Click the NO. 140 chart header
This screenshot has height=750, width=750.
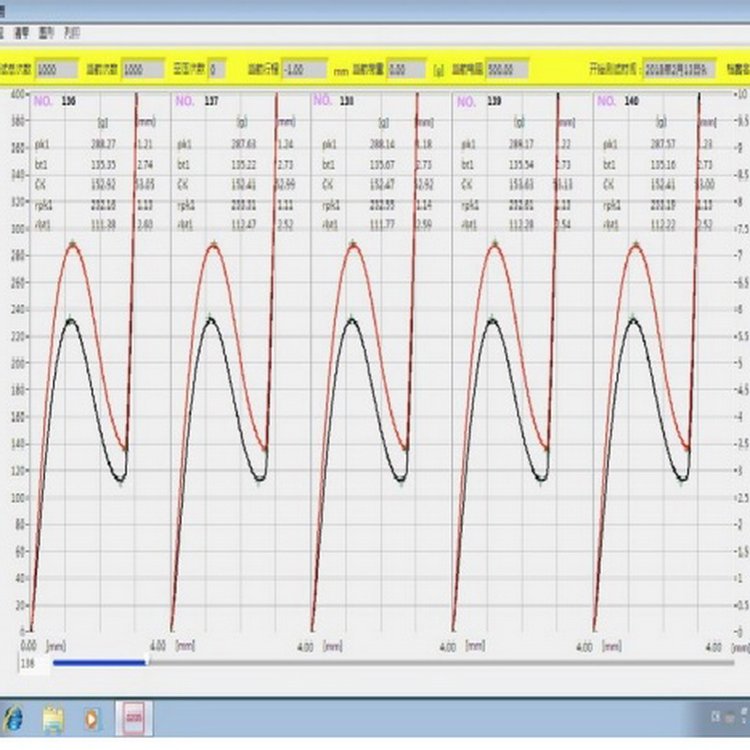point(618,101)
